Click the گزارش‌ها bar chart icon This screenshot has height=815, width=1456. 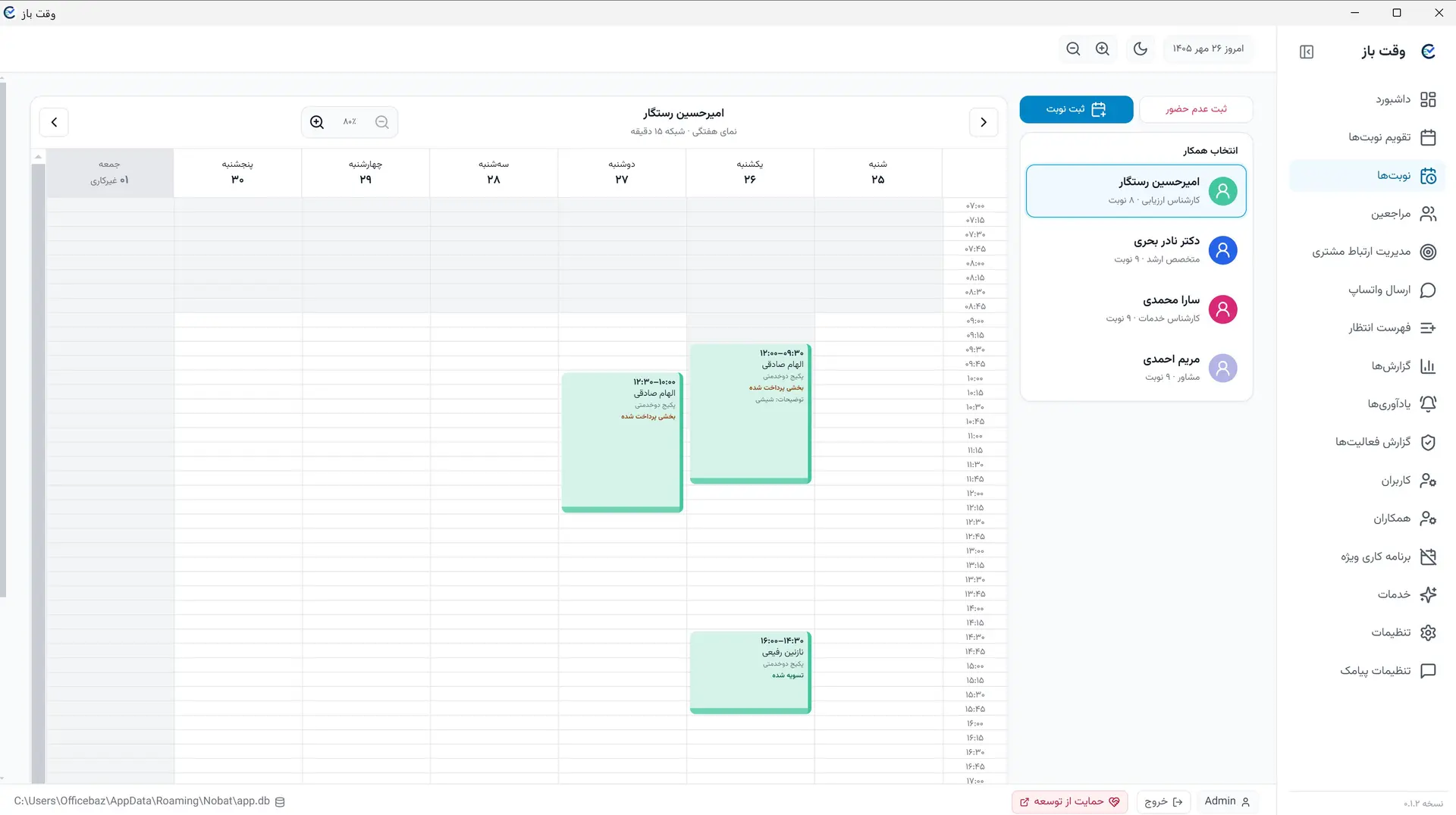click(1428, 366)
